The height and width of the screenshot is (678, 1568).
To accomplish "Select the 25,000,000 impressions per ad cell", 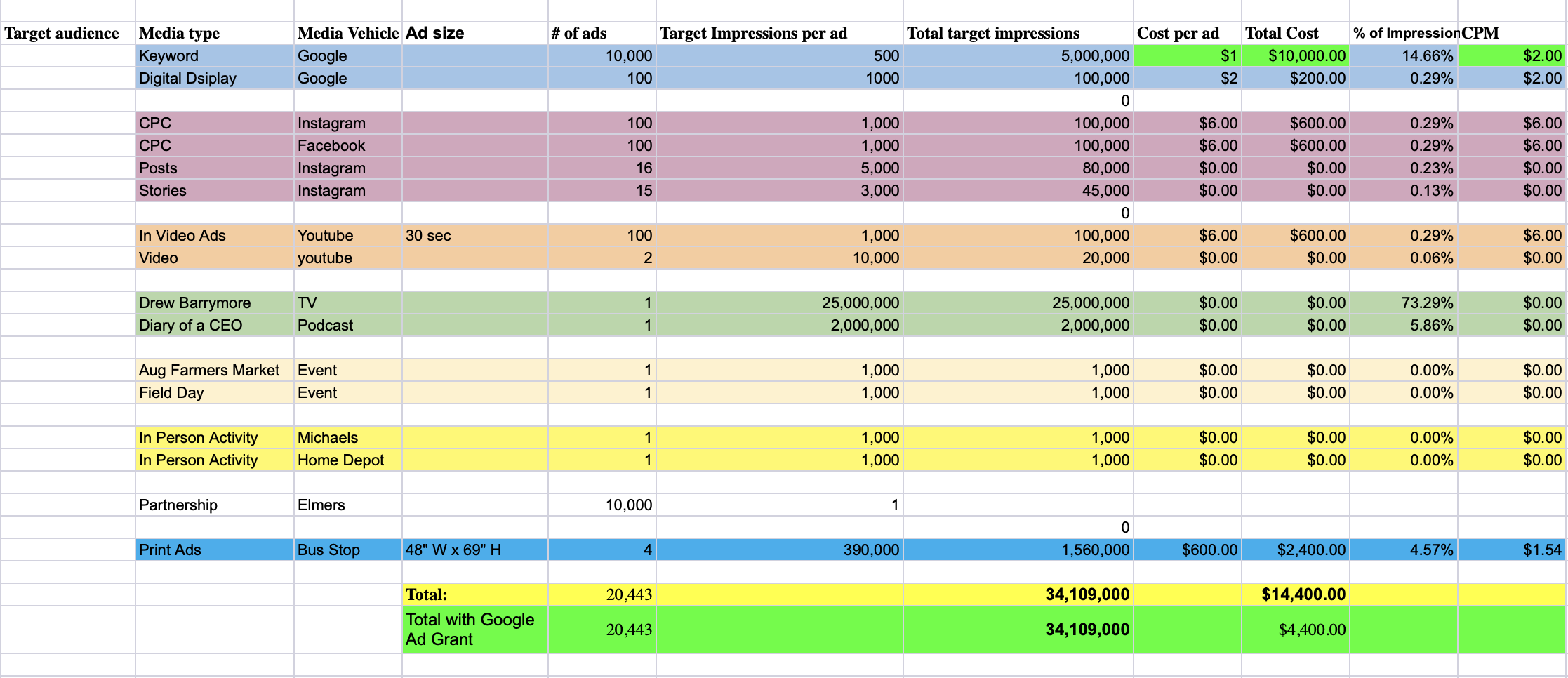I will (x=780, y=303).
